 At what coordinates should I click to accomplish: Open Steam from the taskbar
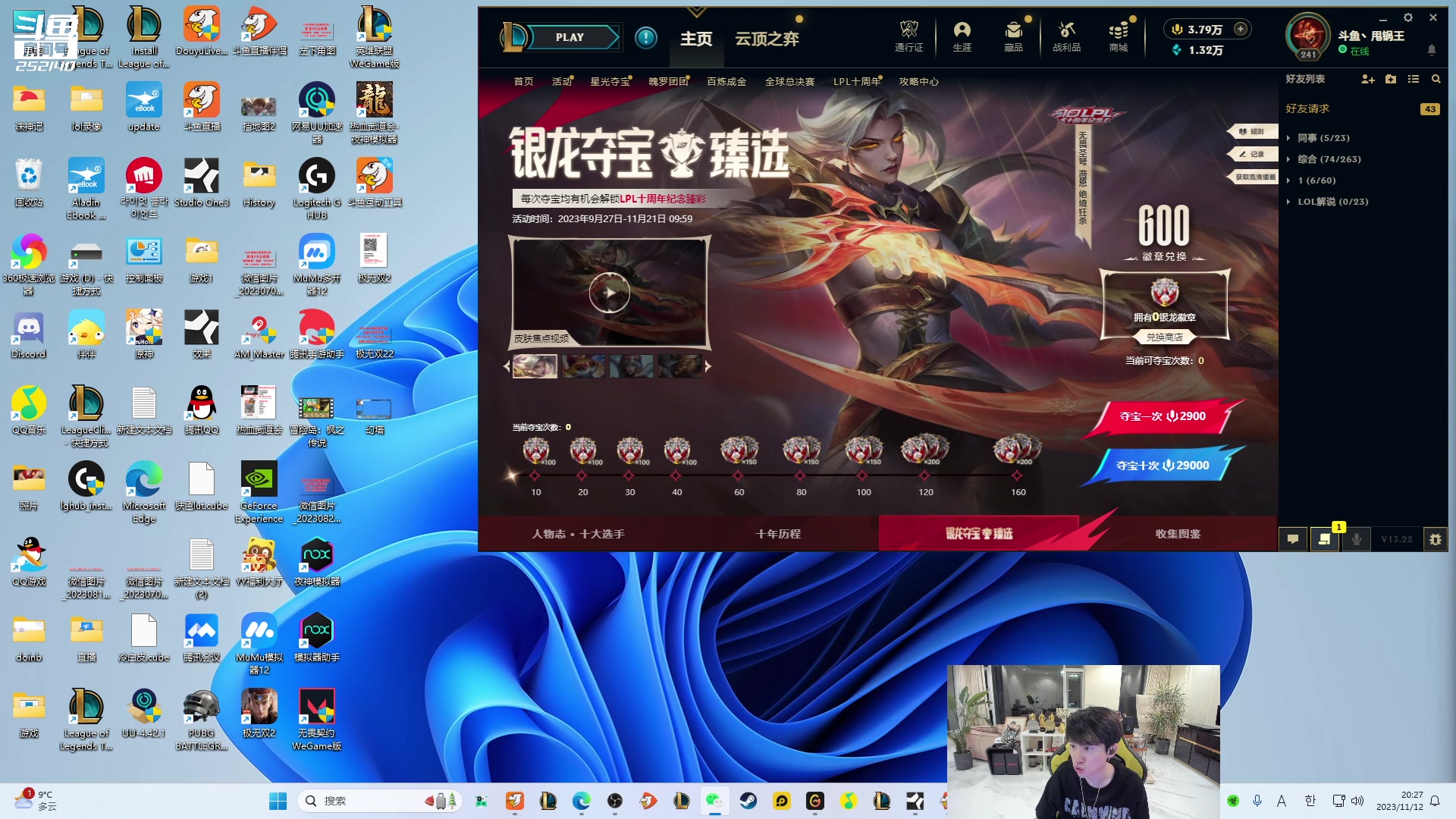point(748,801)
